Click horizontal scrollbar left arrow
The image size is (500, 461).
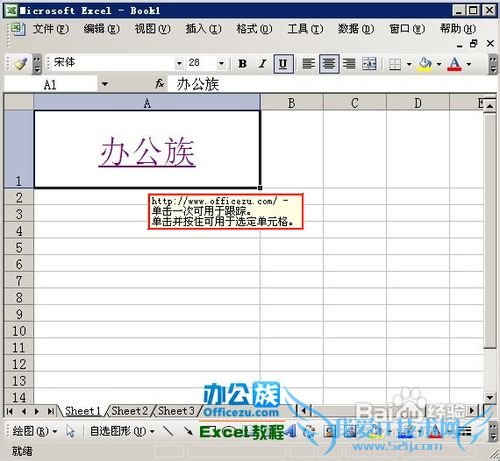pos(303,411)
